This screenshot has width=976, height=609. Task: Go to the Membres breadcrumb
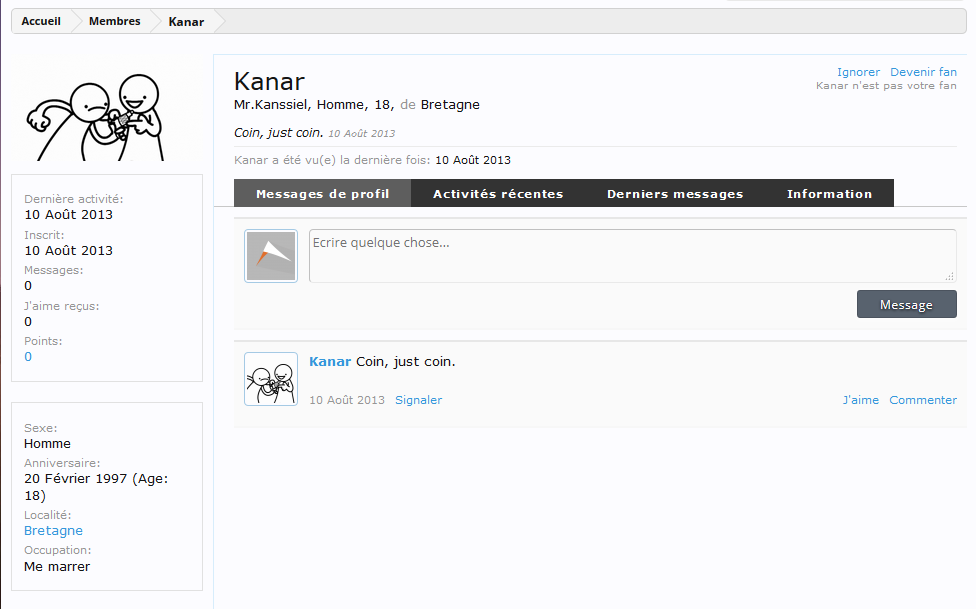click(114, 21)
